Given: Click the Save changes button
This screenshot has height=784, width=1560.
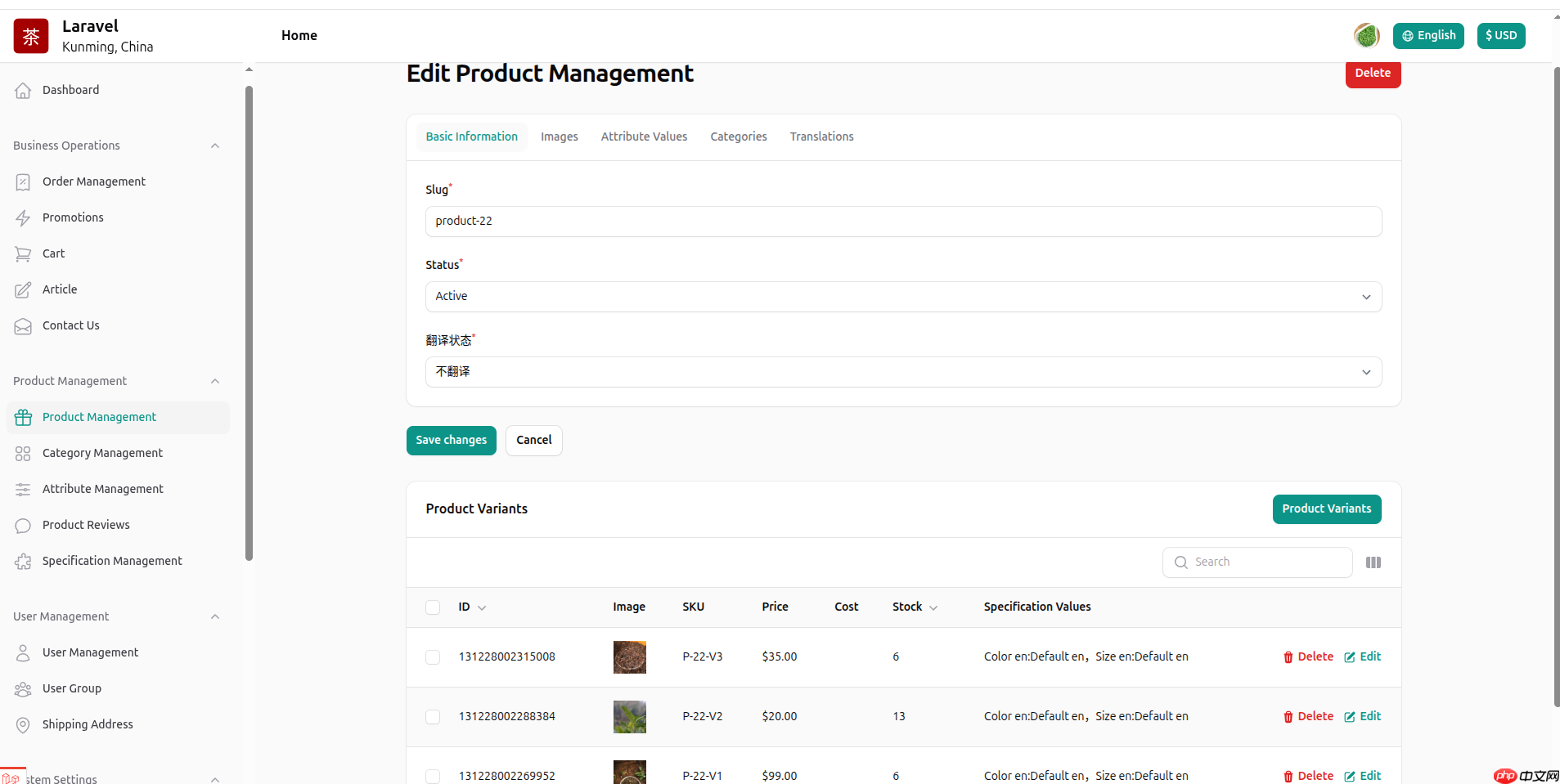Looking at the screenshot, I should (451, 441).
